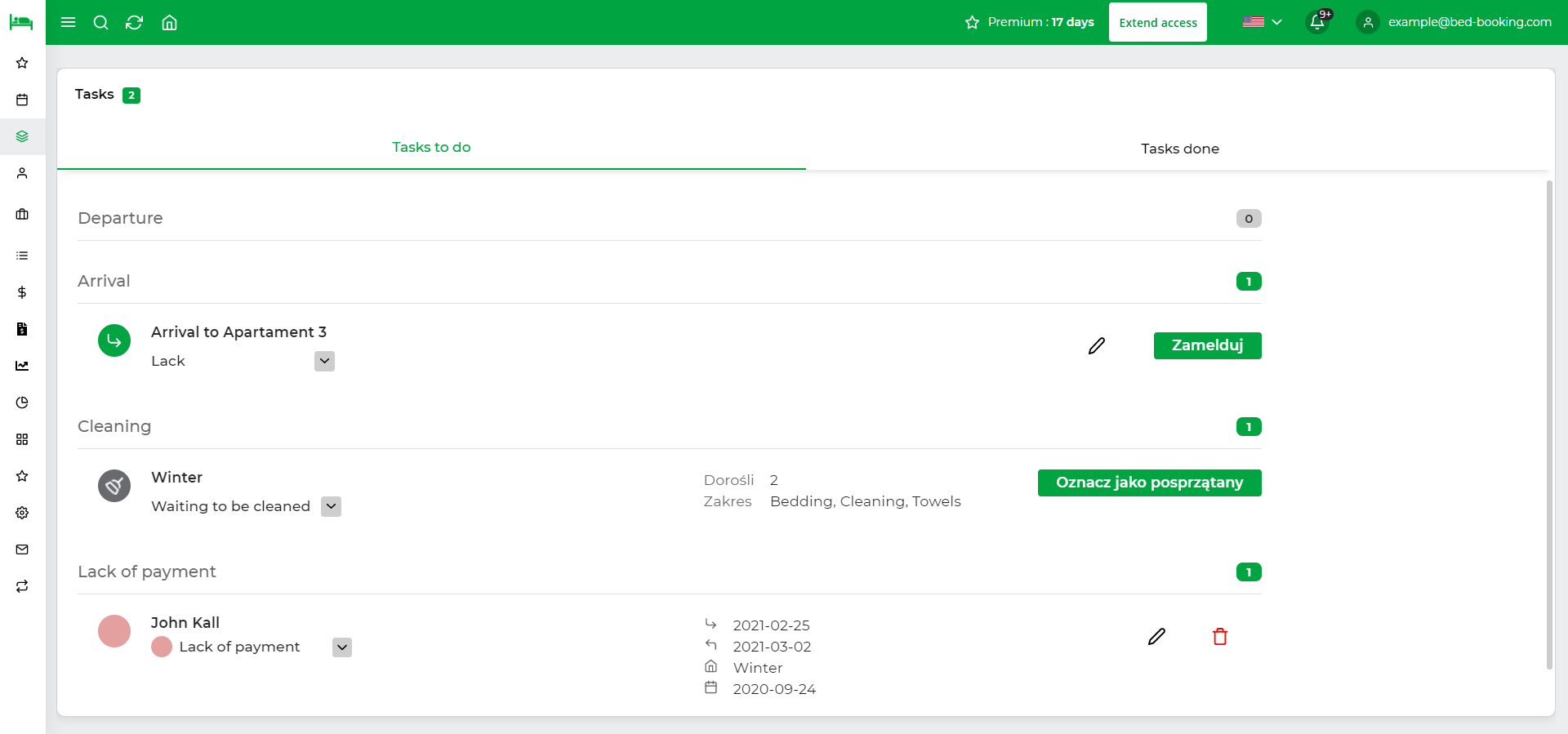Open example@bed-booking.com account link
This screenshot has height=734, width=1568.
coord(1469,22)
